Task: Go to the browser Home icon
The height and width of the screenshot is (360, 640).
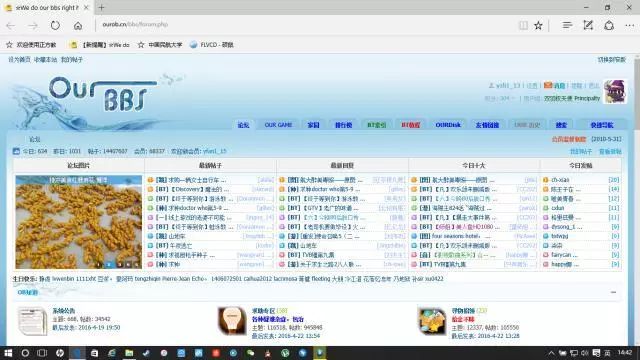Action: click(x=78, y=25)
